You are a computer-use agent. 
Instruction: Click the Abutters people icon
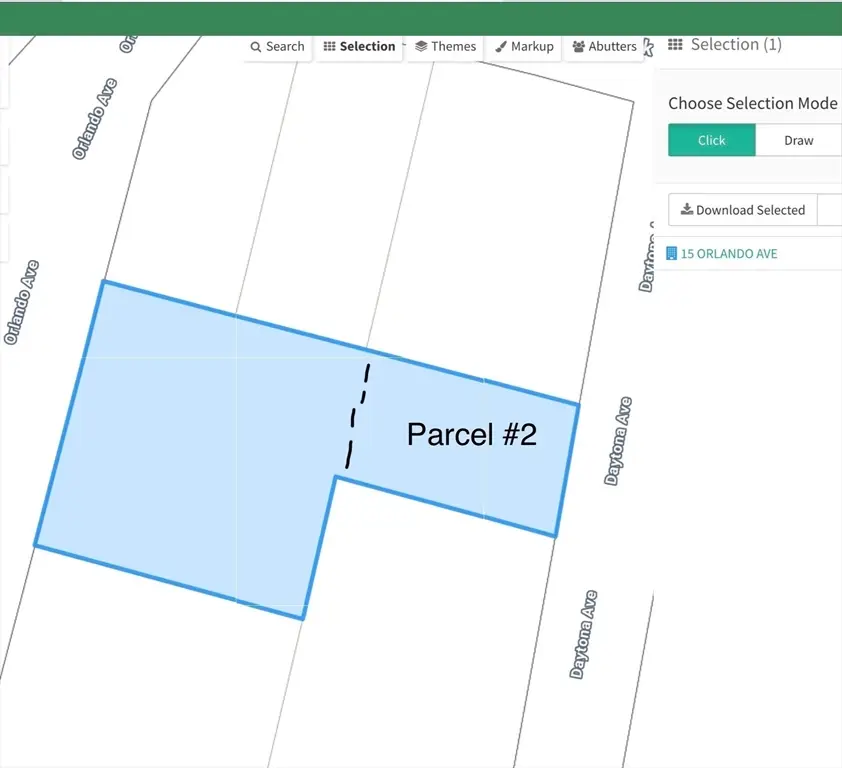(x=576, y=46)
